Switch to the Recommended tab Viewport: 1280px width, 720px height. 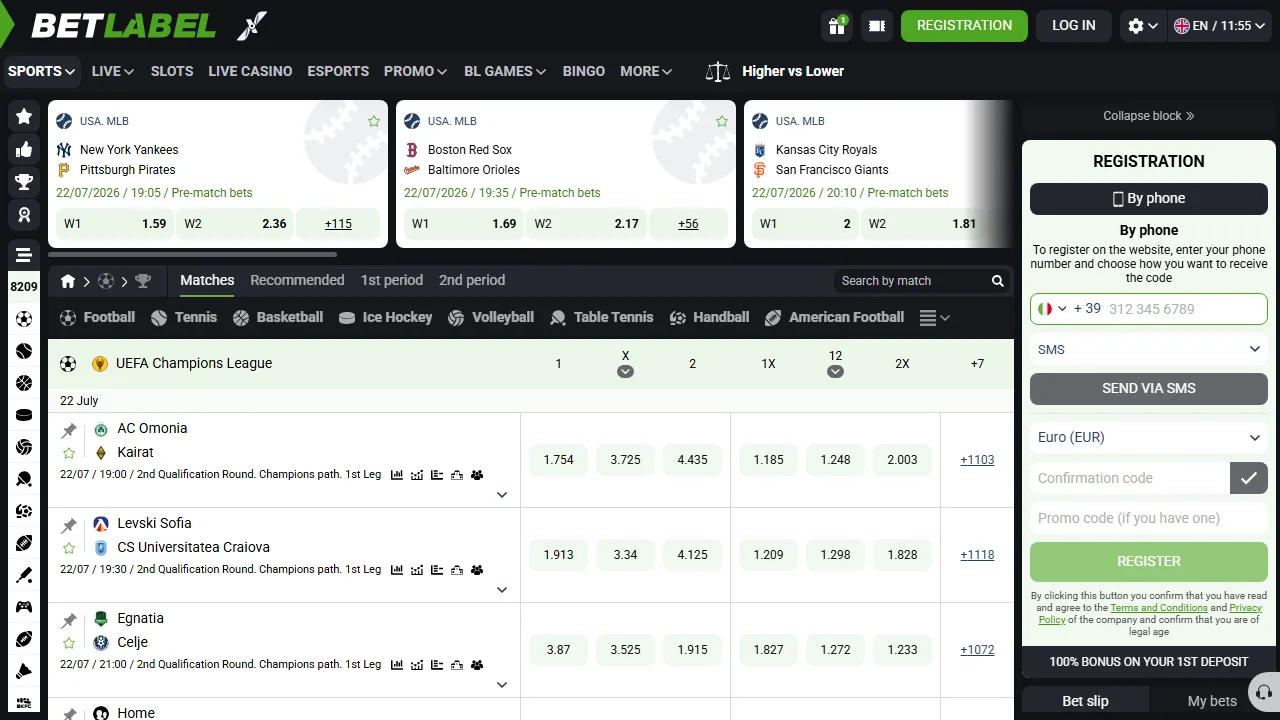tap(297, 280)
